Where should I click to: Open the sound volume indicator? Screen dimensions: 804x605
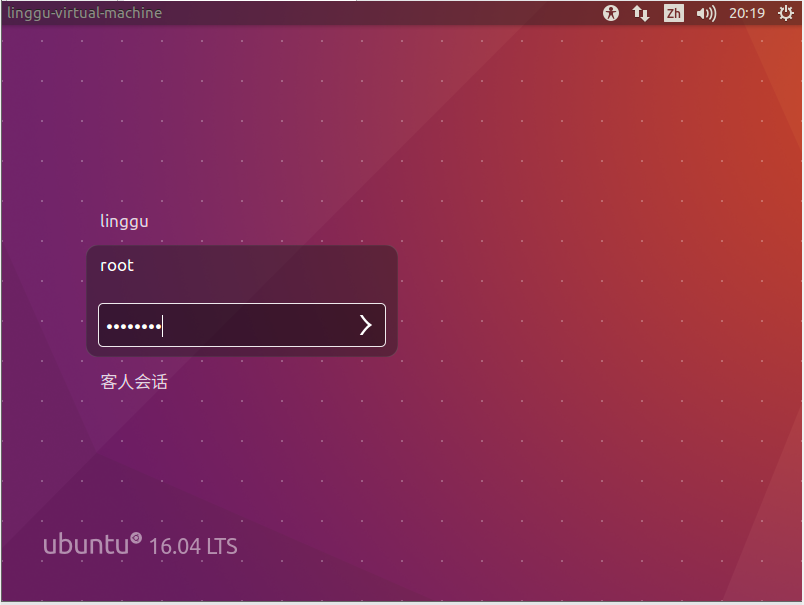point(706,13)
